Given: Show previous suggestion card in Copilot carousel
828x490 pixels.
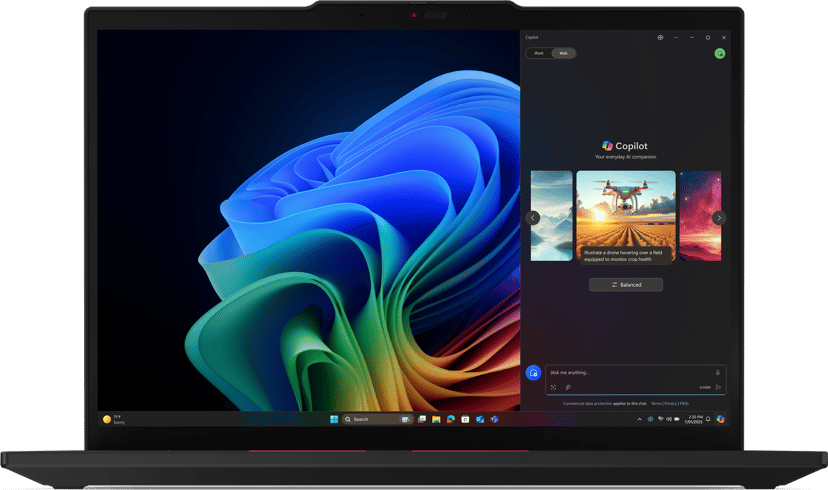Looking at the screenshot, I should pos(533,218).
